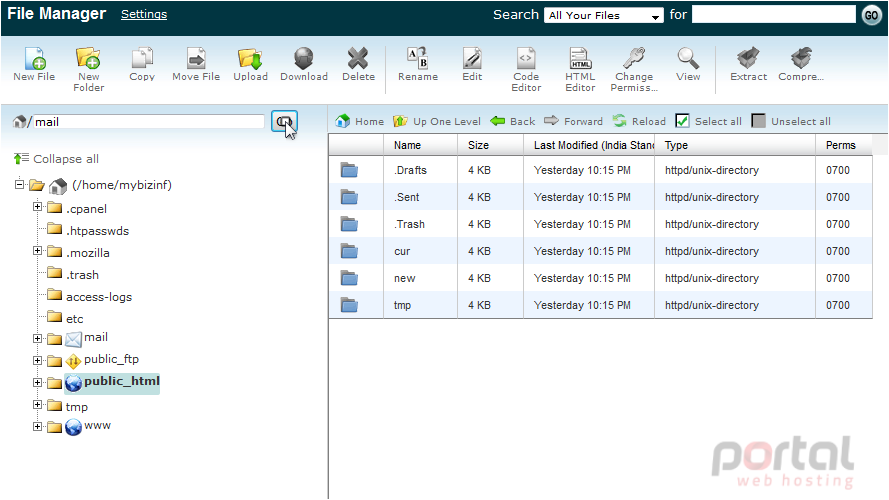Expand the www tree folder
Viewport: 889px width, 500px height.
click(37, 426)
